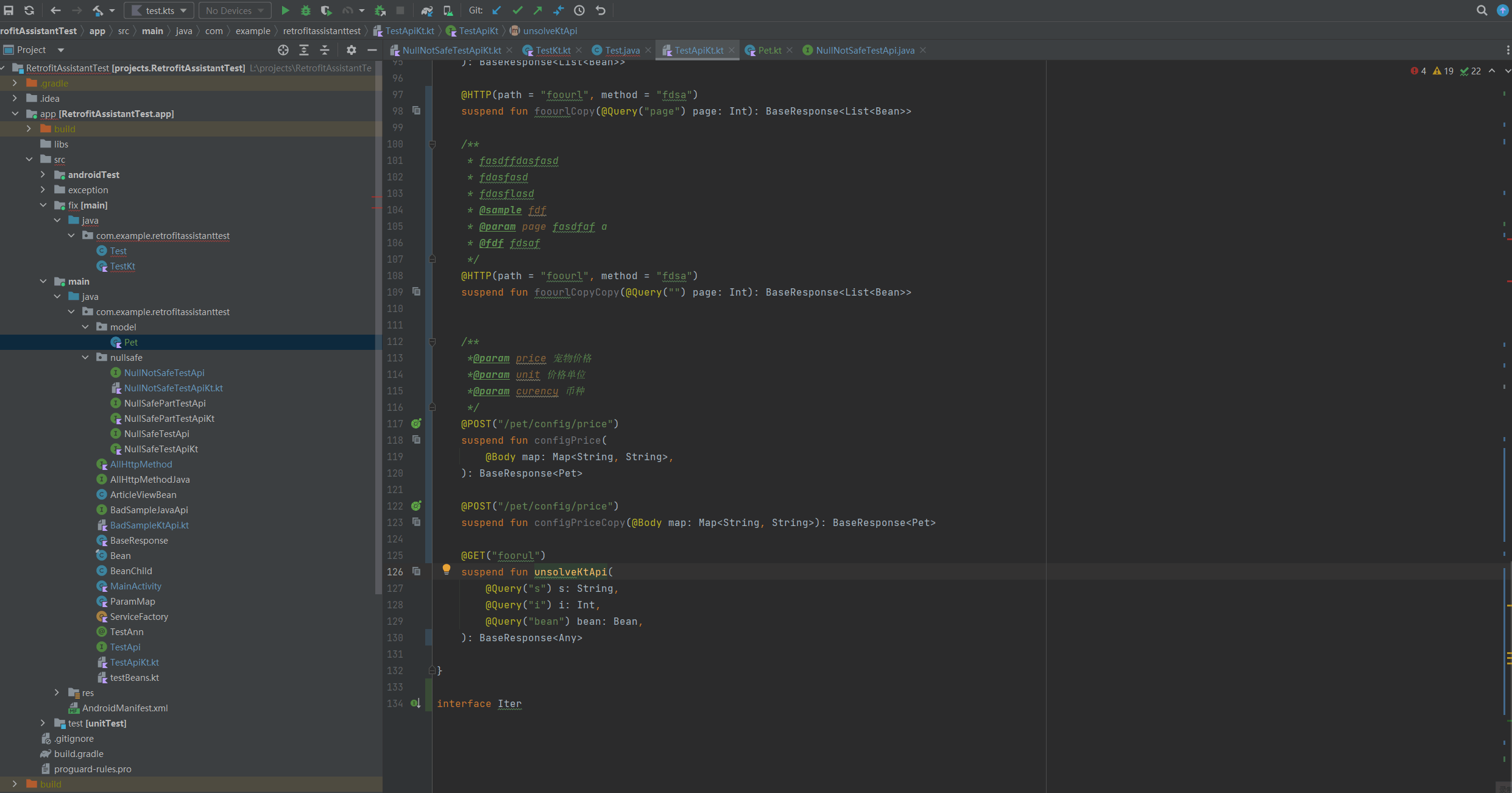Image resolution: width=1512 pixels, height=793 pixels.
Task: Collapse the model package node
Action: 85,327
